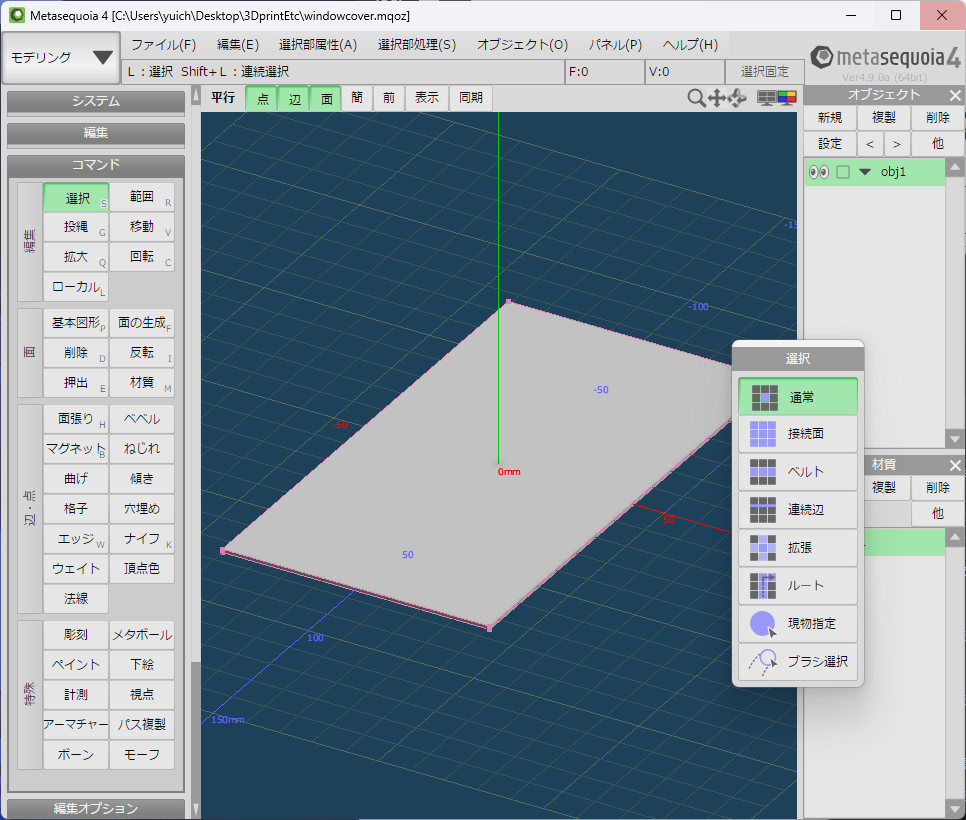Click the multicolor display settings monitor icon
966x820 pixels.
(x=787, y=97)
